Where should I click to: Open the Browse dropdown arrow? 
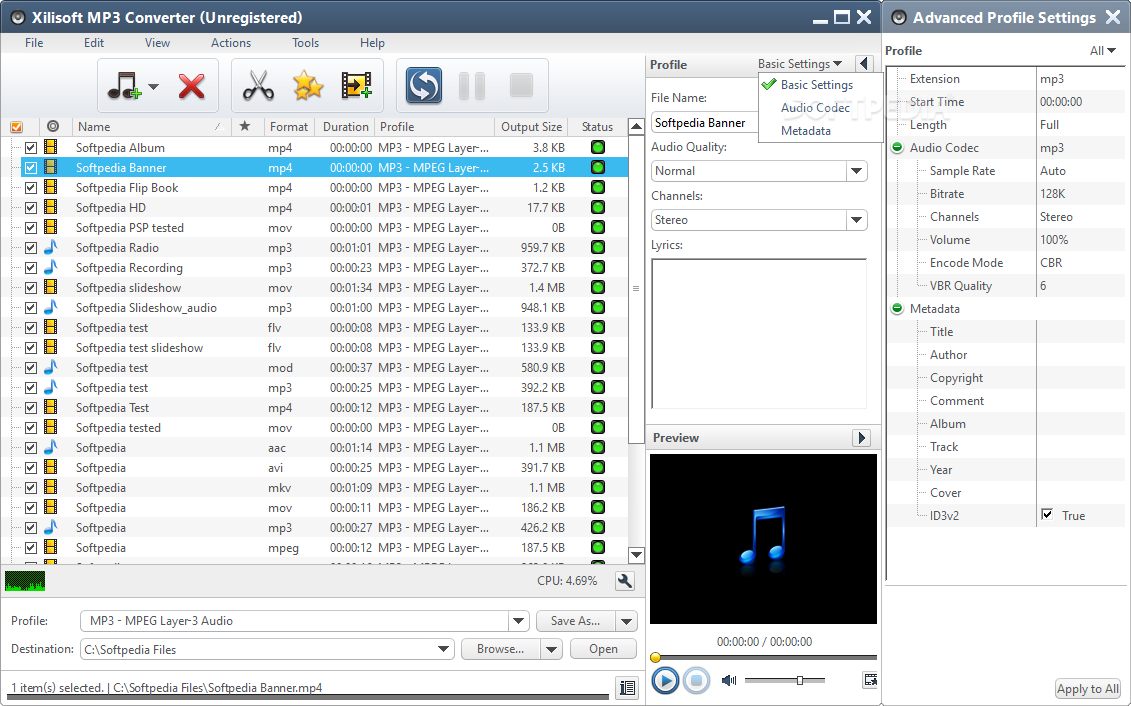(x=552, y=649)
